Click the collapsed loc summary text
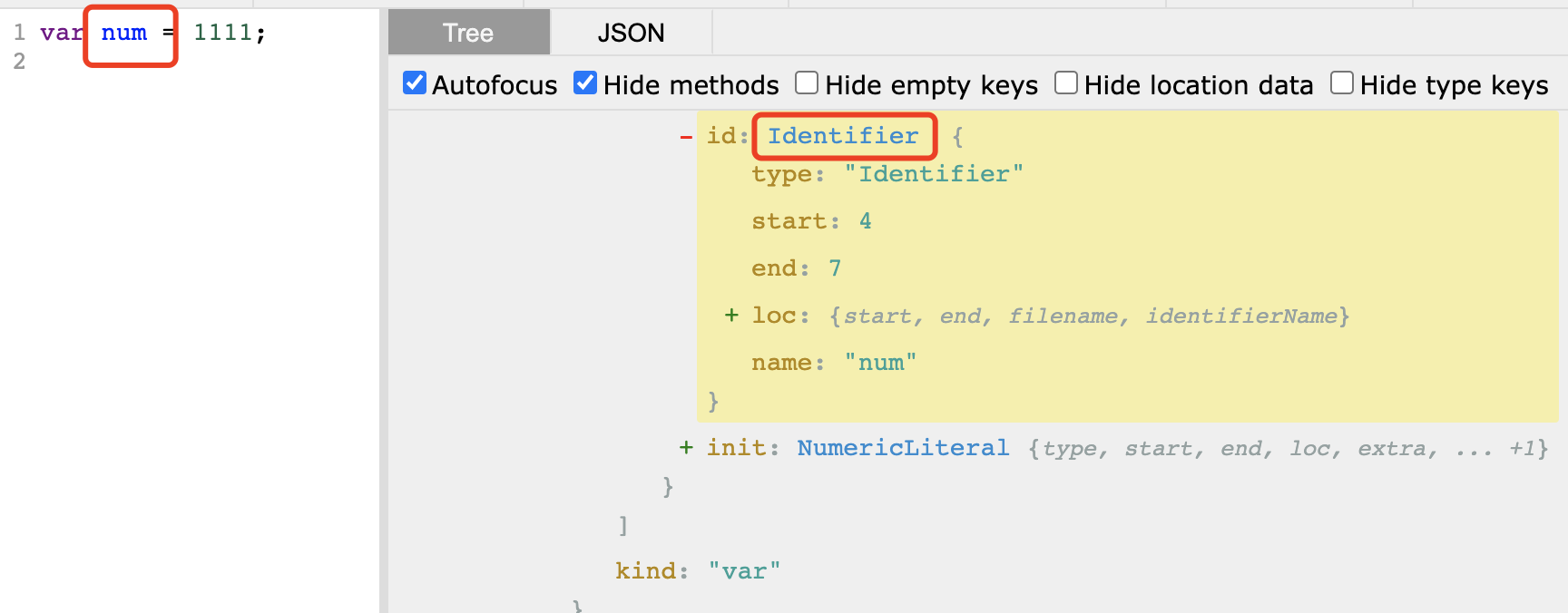Image resolution: width=1568 pixels, height=613 pixels. coord(1089,316)
